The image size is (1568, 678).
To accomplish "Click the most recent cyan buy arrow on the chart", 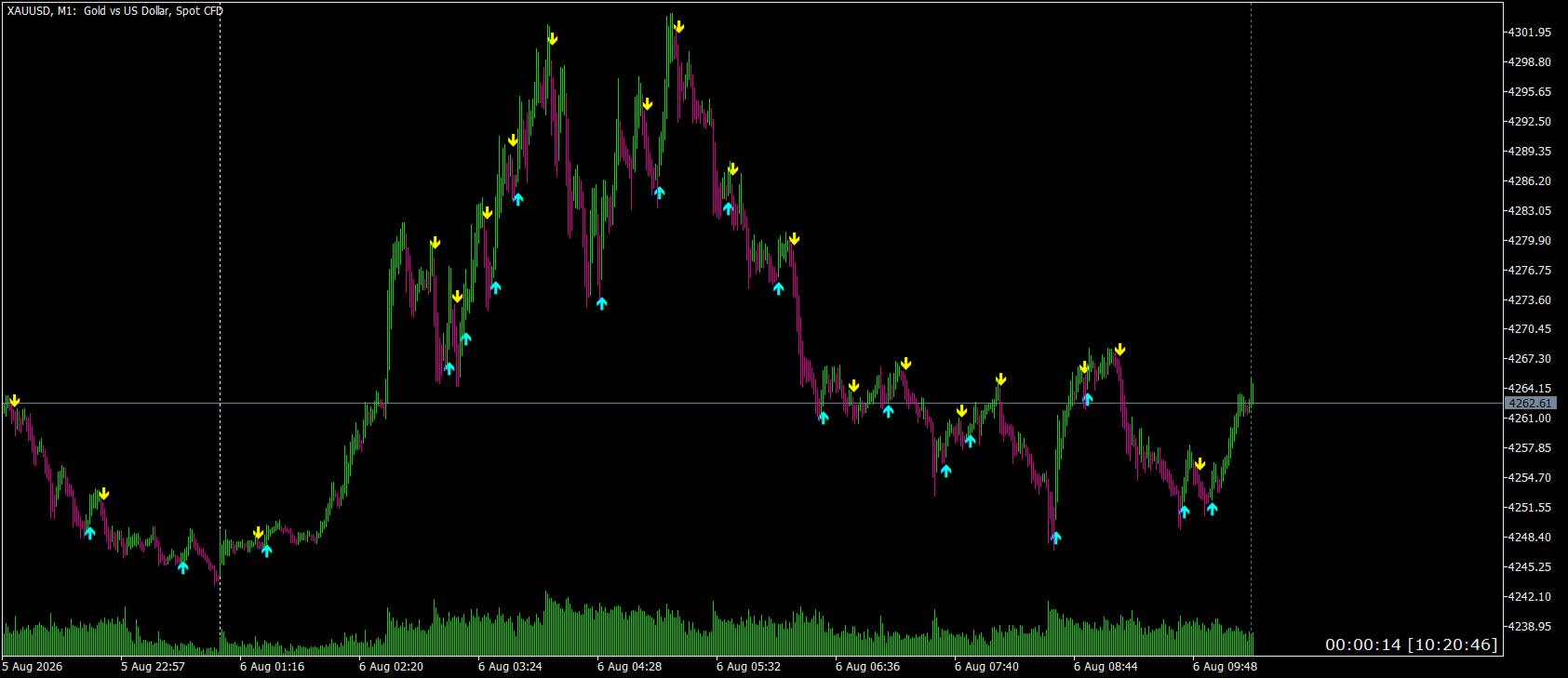I will [1212, 509].
